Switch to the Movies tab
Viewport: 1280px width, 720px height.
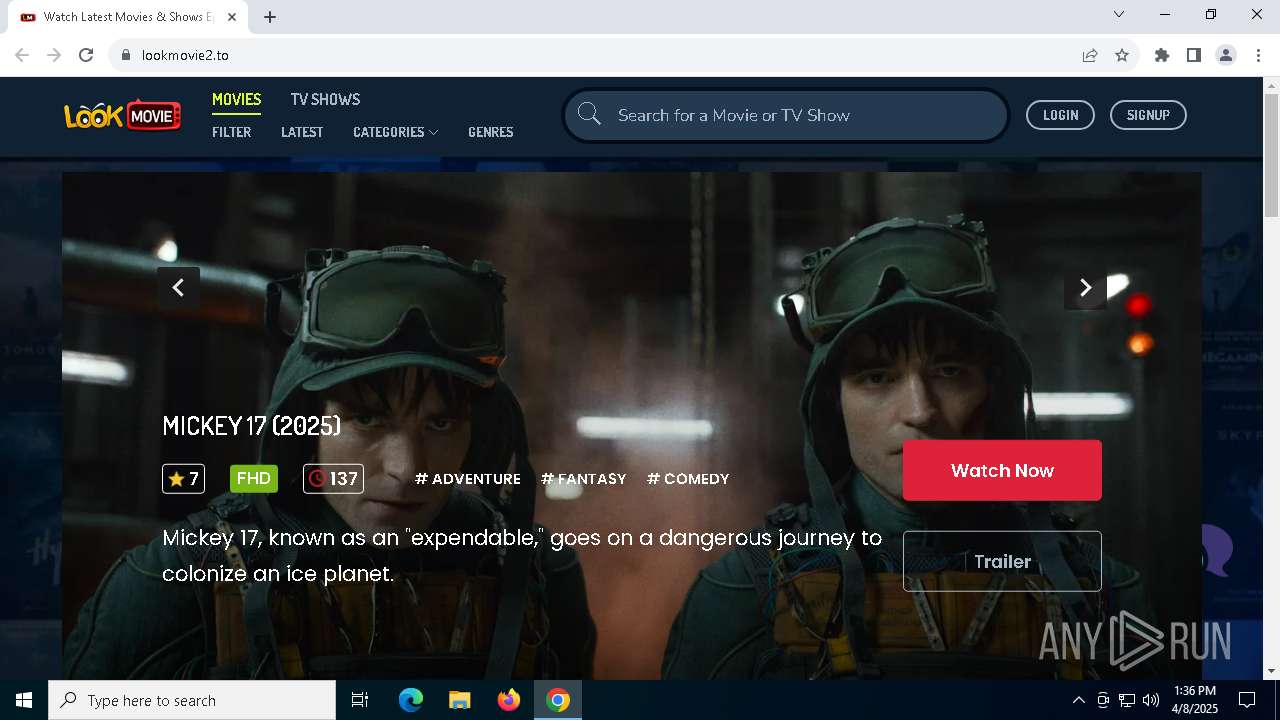pyautogui.click(x=236, y=99)
